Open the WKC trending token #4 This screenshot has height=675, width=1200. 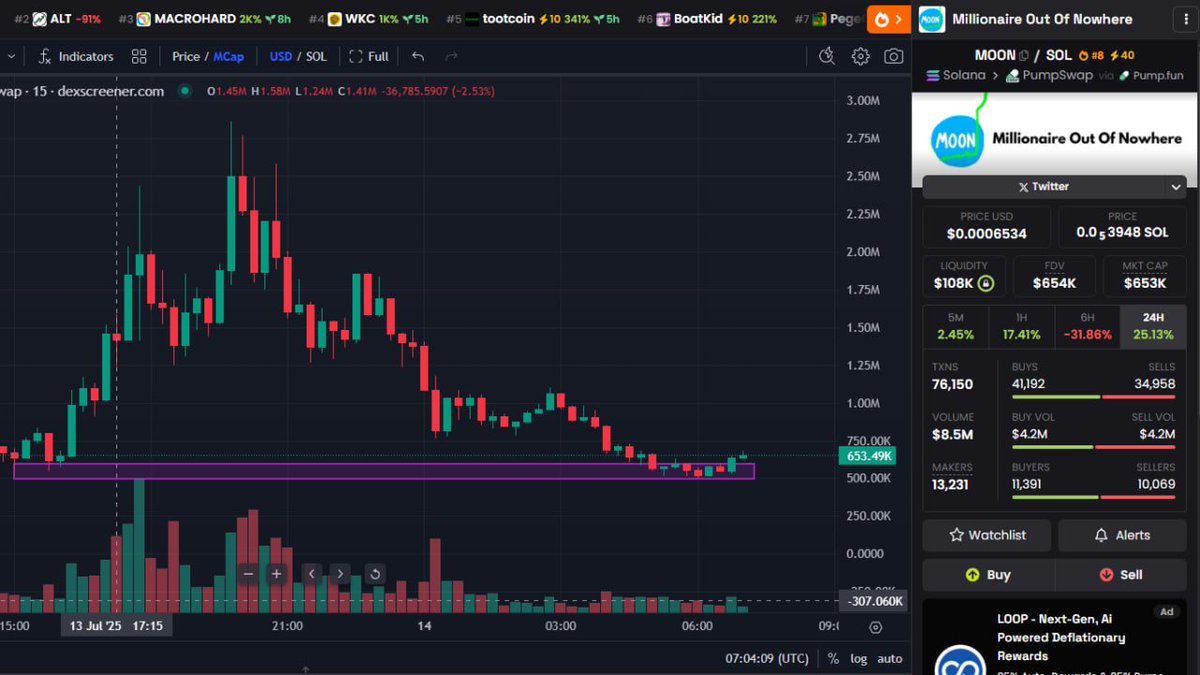[368, 19]
